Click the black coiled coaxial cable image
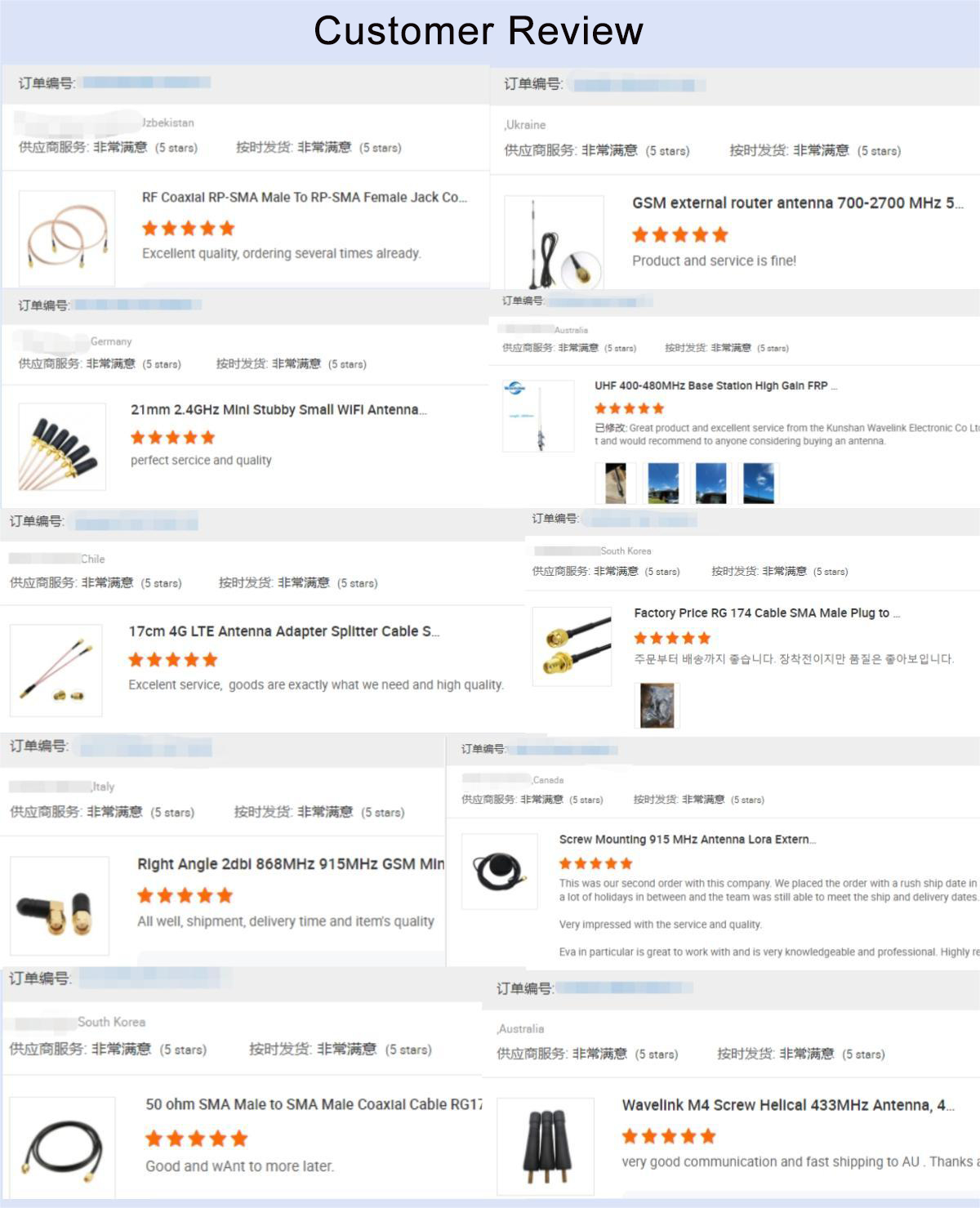 tap(62, 1147)
